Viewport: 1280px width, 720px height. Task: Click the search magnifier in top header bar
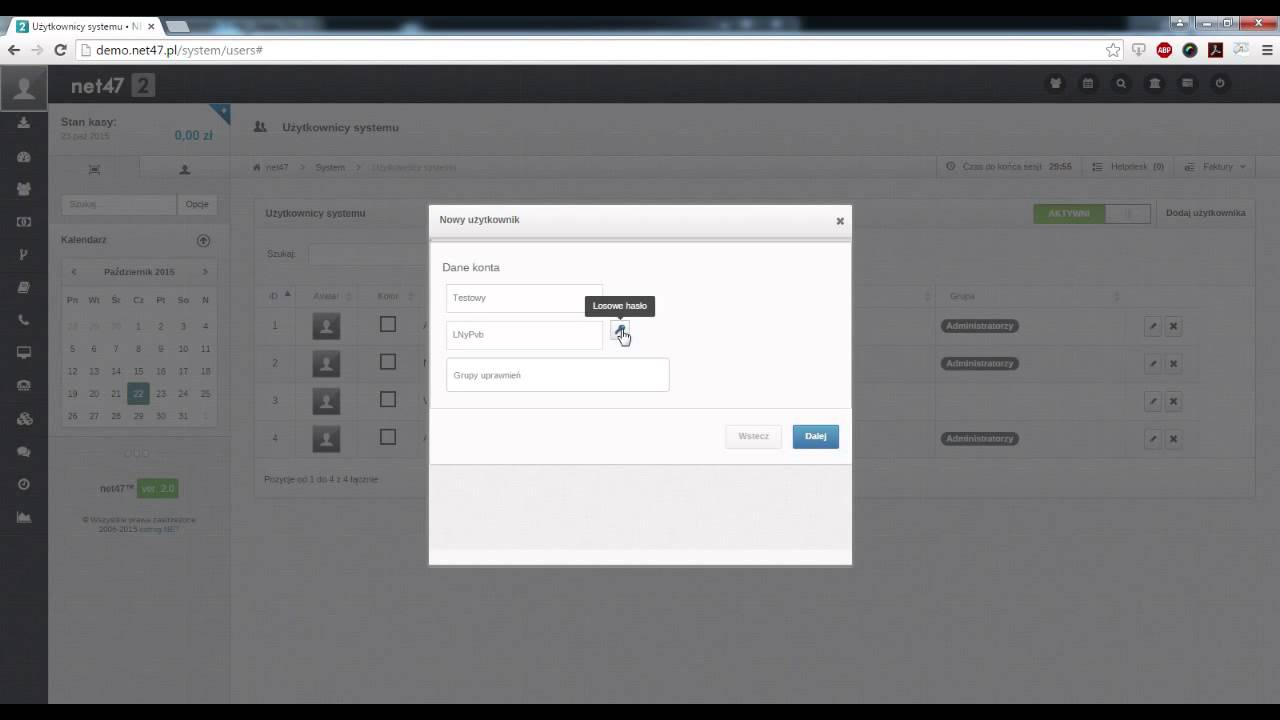tap(1121, 84)
